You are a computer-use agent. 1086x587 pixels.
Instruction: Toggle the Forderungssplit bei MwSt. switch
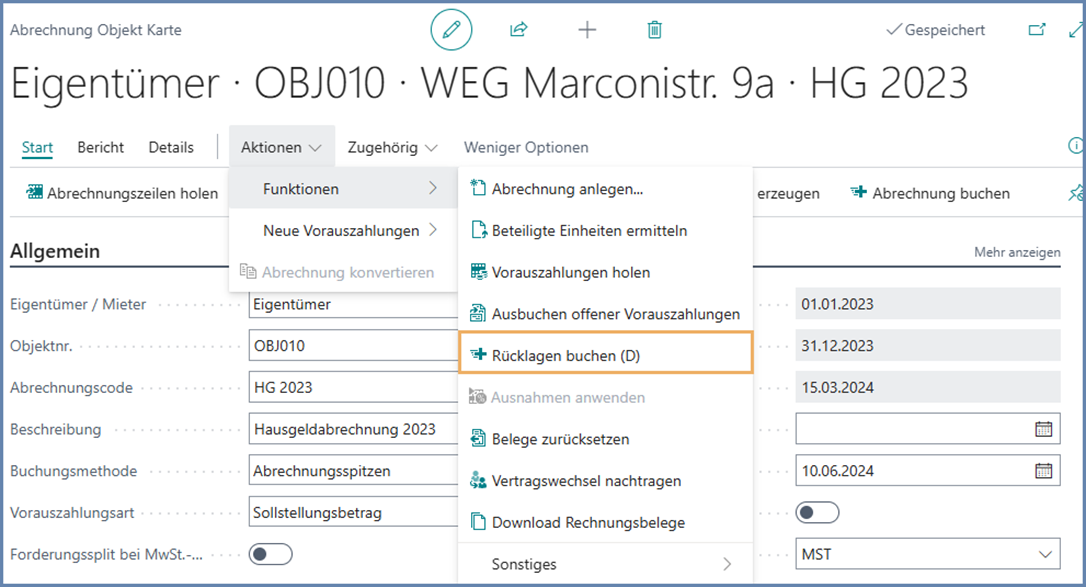click(x=270, y=554)
